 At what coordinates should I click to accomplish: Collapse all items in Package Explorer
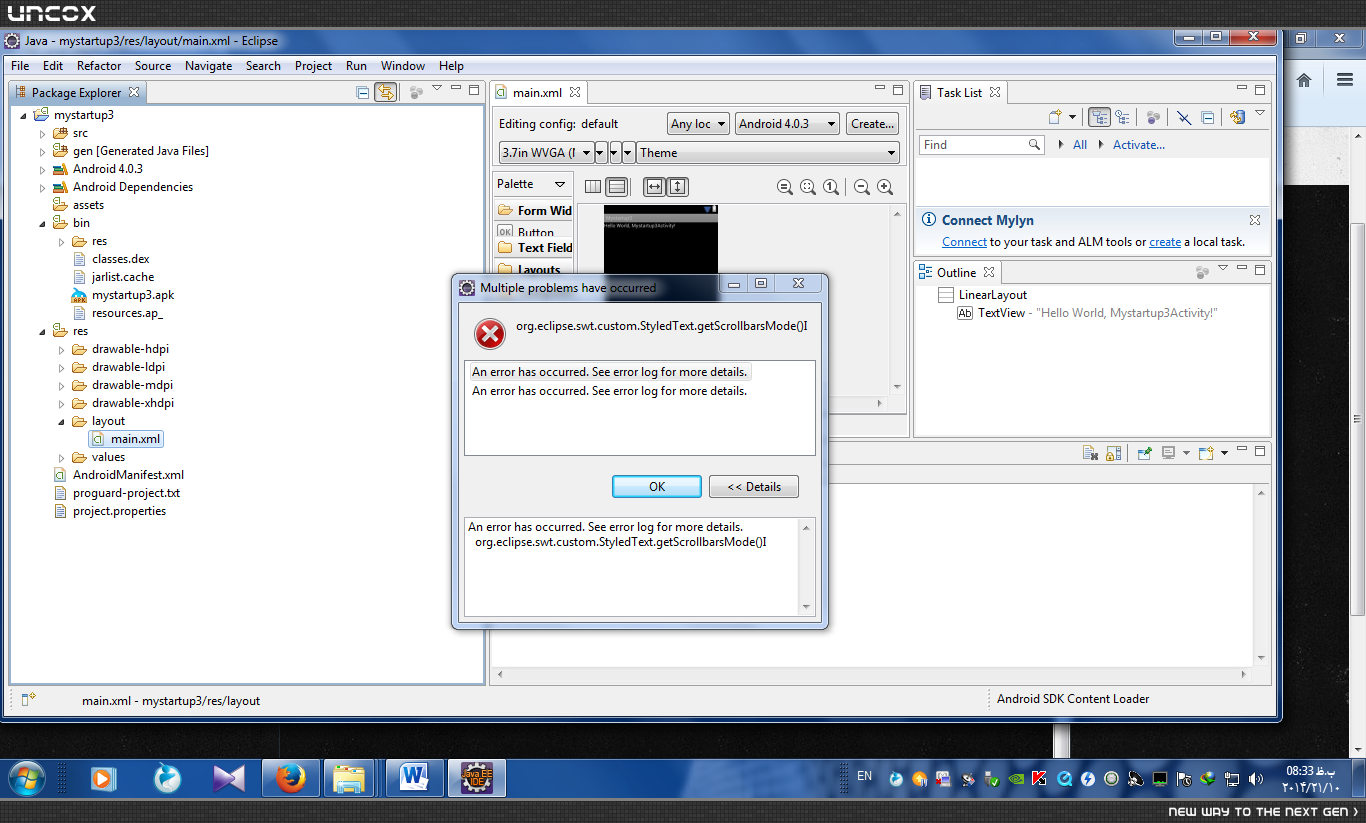pos(363,92)
